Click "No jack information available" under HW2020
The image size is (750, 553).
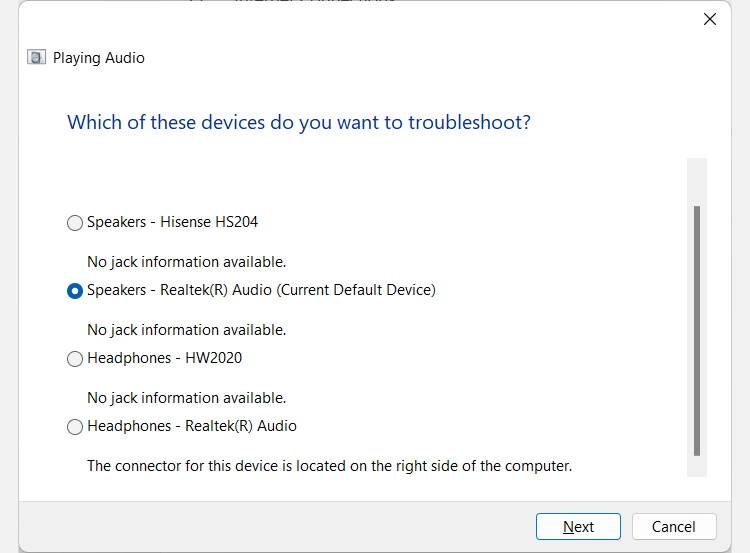(186, 398)
